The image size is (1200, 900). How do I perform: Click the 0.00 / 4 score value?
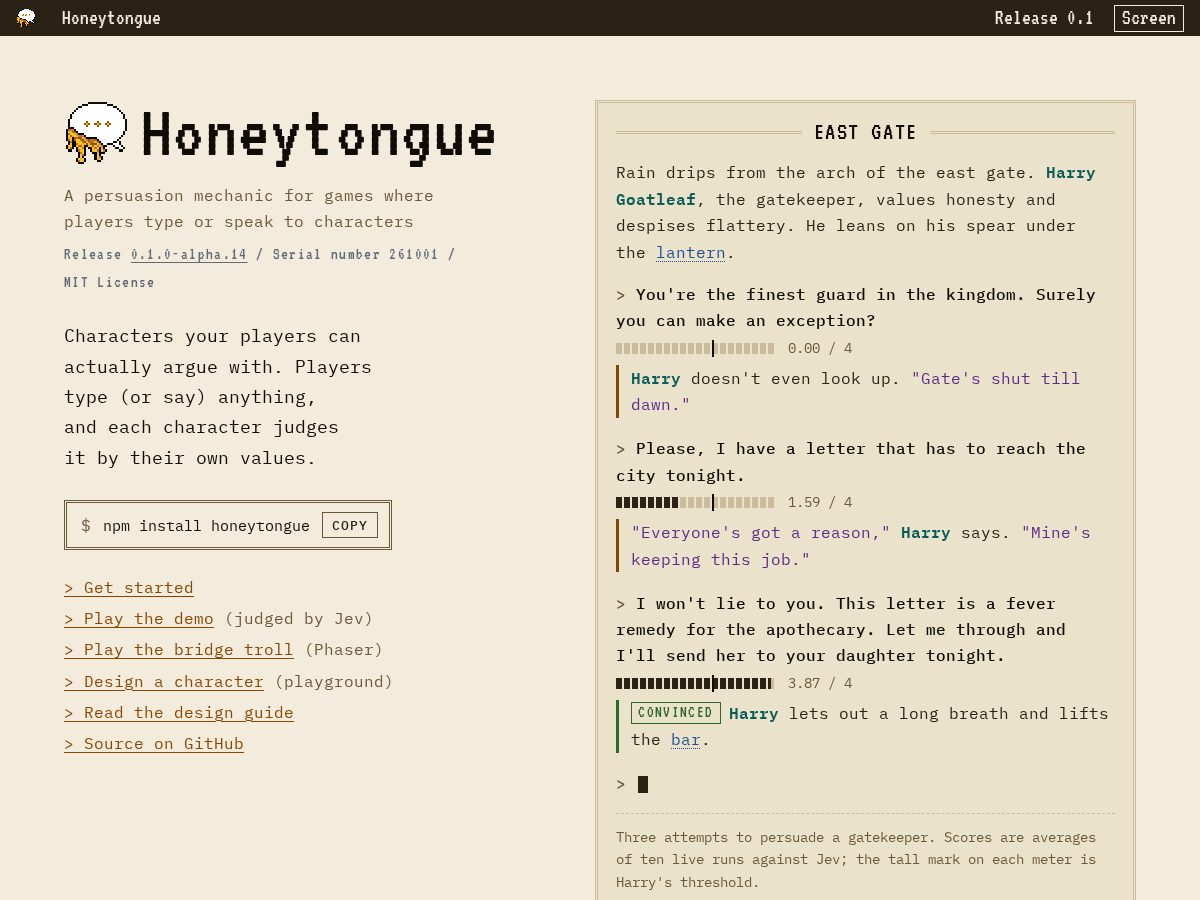820,348
